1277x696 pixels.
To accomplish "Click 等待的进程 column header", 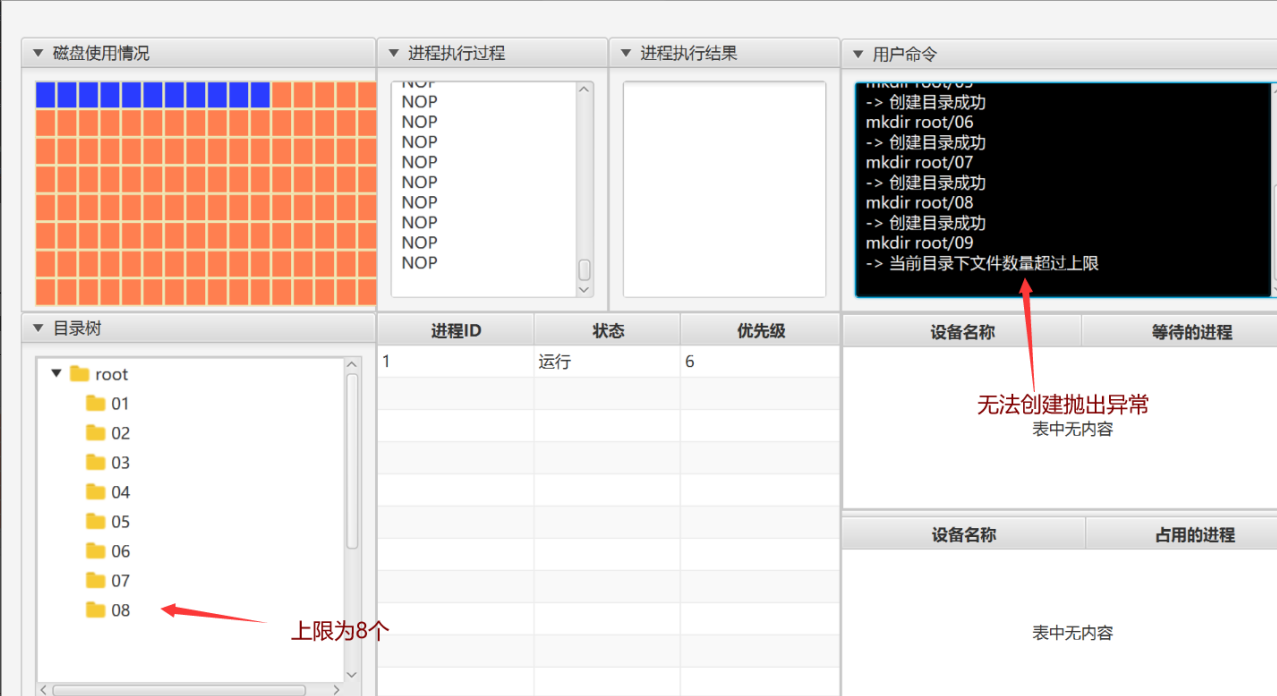I will click(x=1179, y=332).
